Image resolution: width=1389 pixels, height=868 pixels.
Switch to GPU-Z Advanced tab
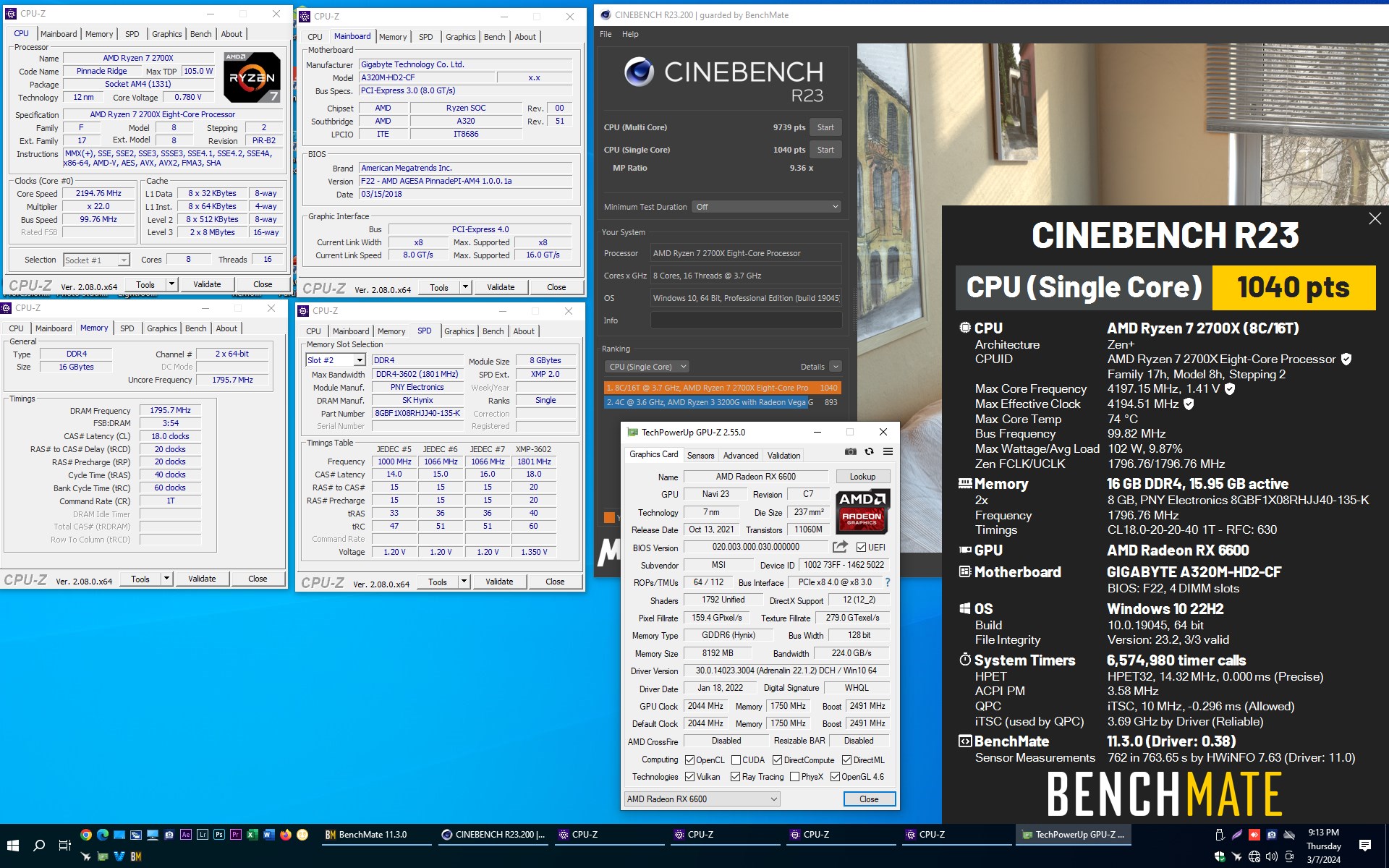(x=741, y=456)
